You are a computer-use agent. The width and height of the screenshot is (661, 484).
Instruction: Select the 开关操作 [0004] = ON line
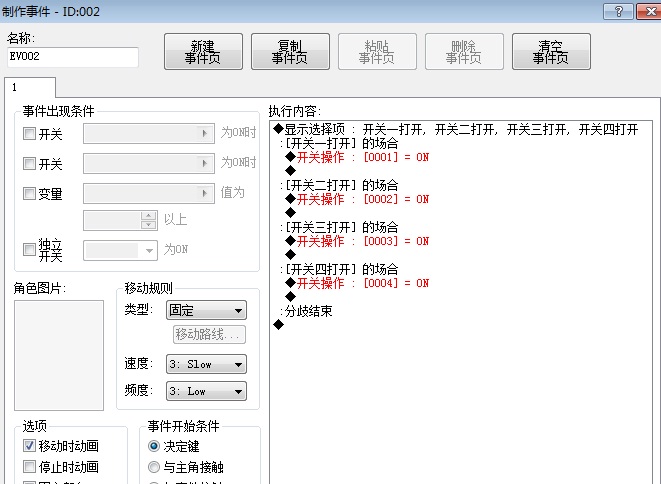coord(357,283)
